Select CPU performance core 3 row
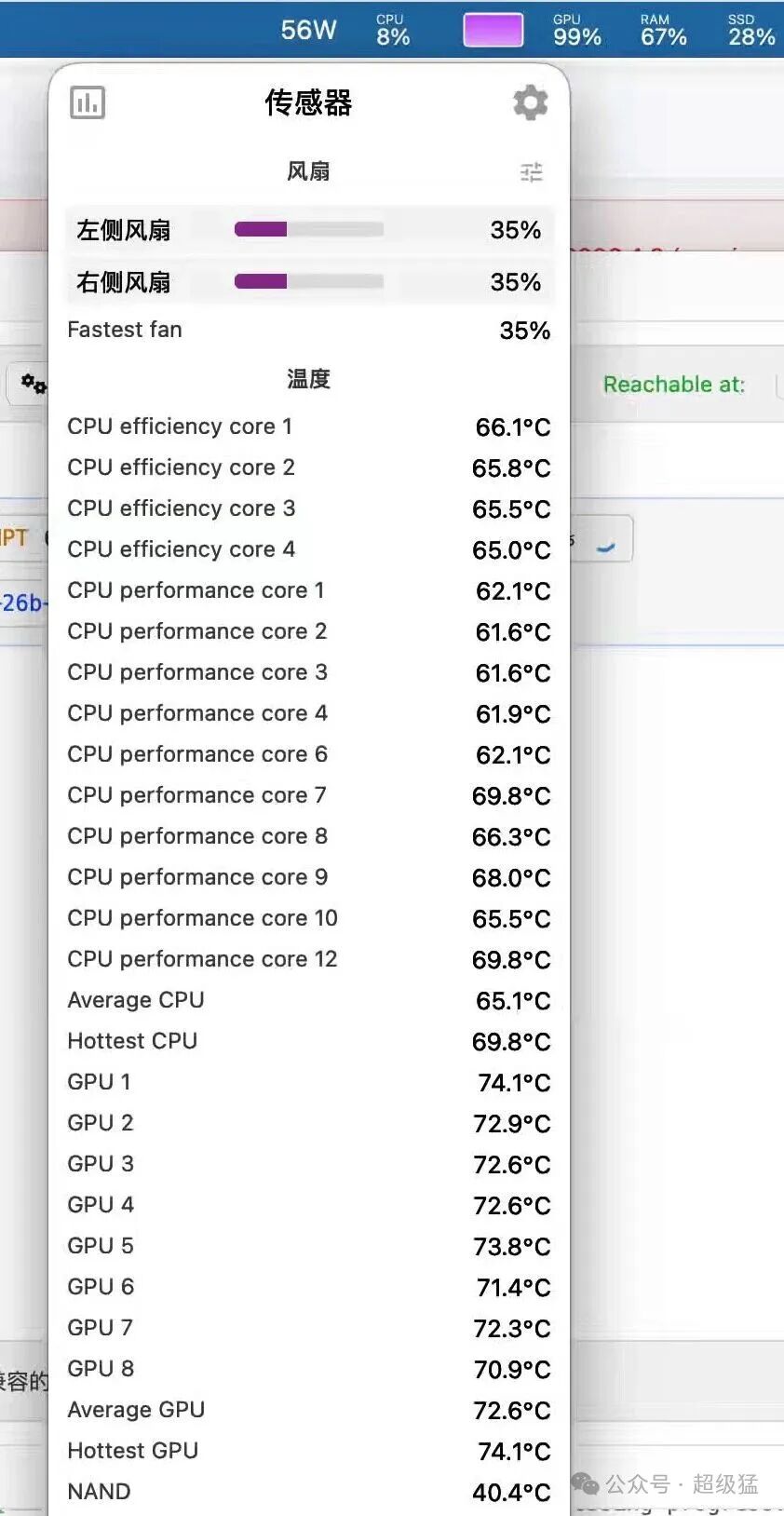Image resolution: width=784 pixels, height=1516 pixels. pyautogui.click(x=309, y=672)
